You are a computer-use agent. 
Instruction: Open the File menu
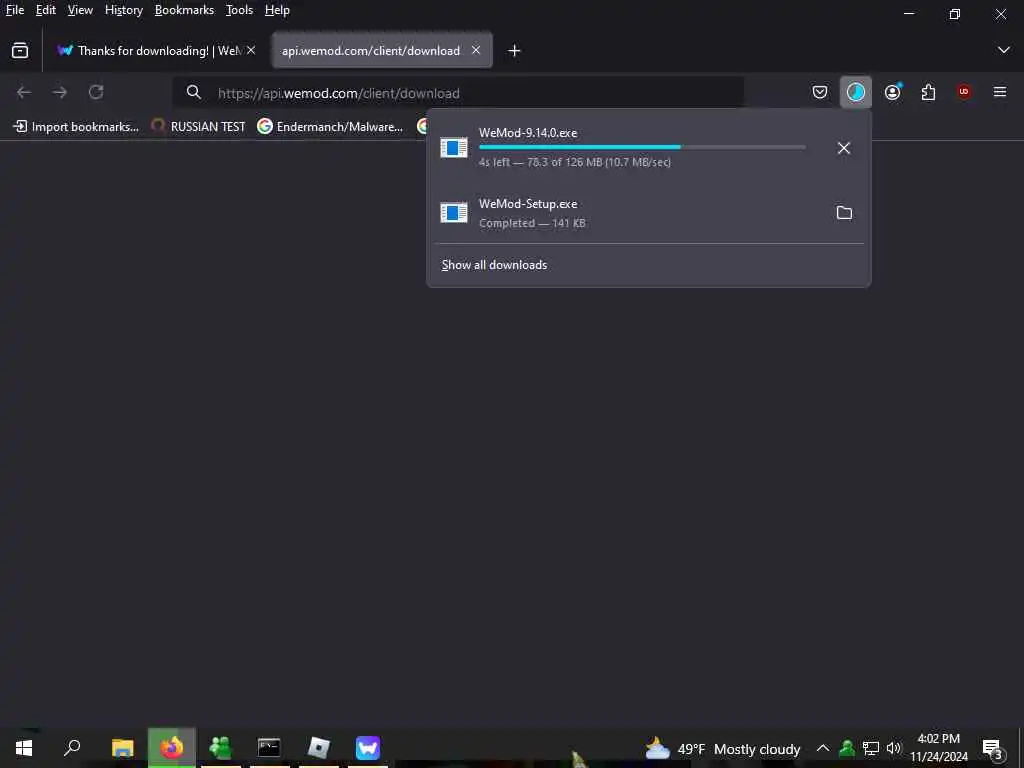[14, 10]
